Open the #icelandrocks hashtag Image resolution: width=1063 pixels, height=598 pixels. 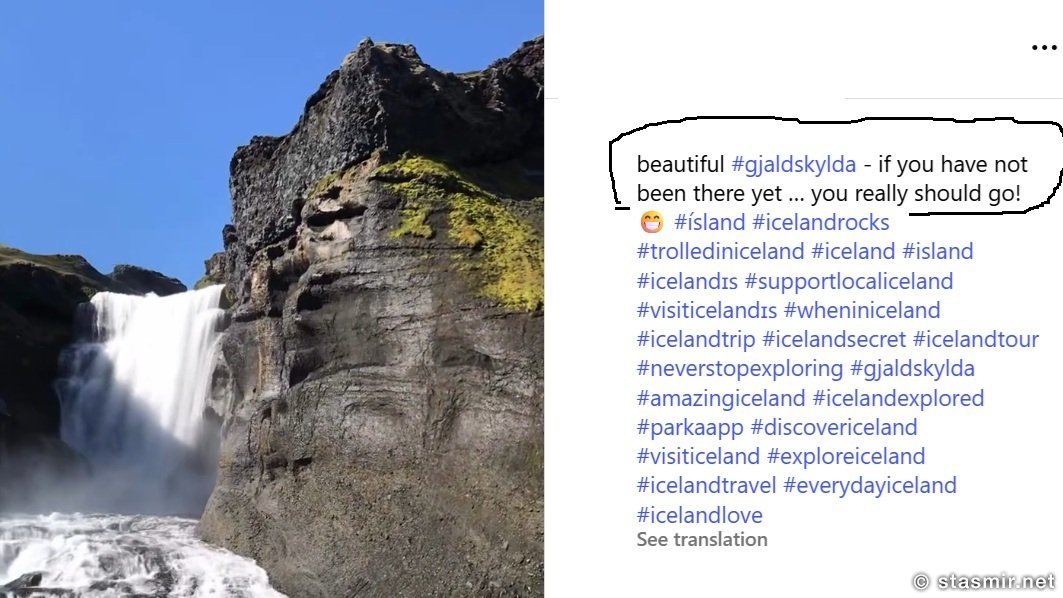click(820, 222)
